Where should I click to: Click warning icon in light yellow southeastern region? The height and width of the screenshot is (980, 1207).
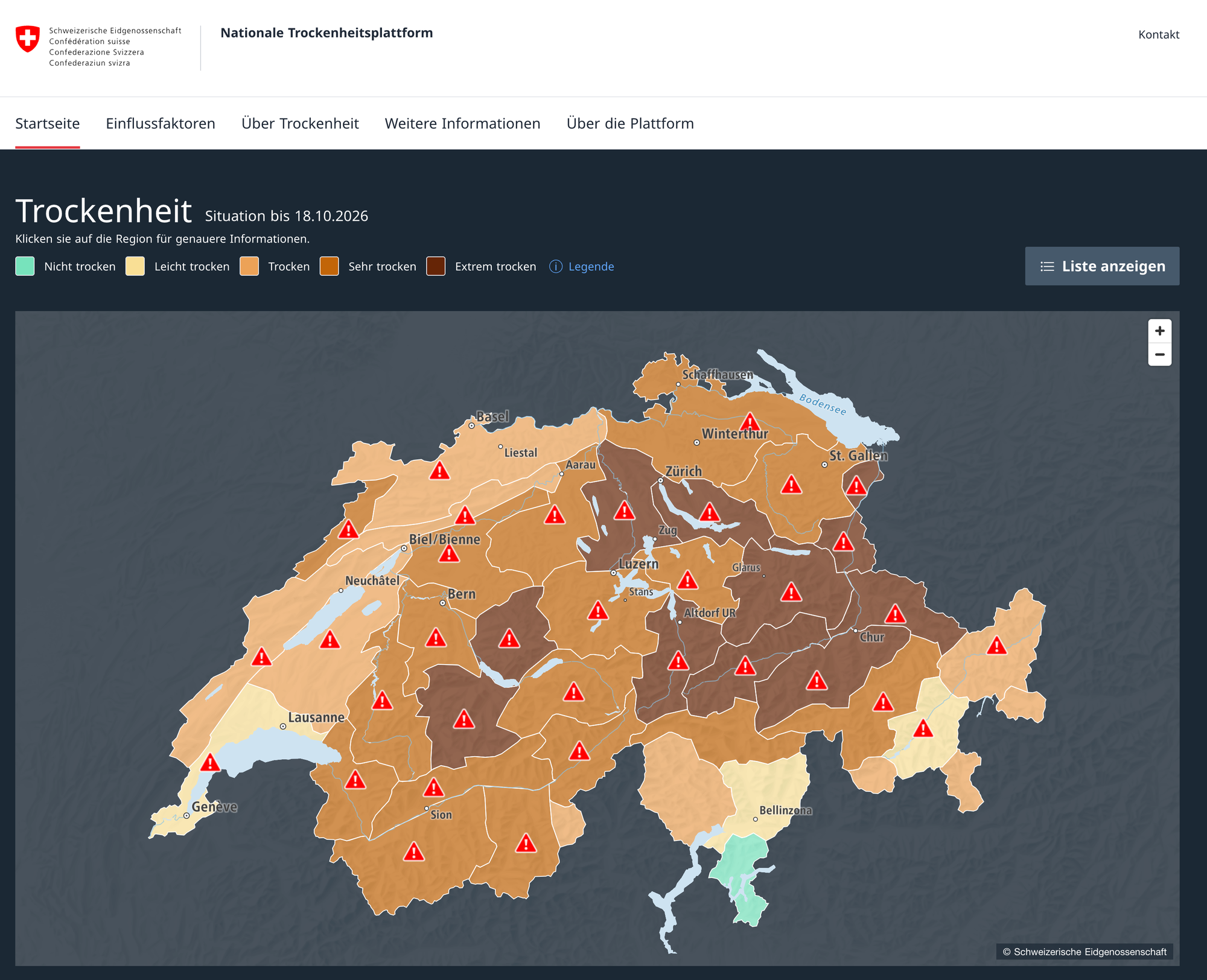tap(923, 729)
